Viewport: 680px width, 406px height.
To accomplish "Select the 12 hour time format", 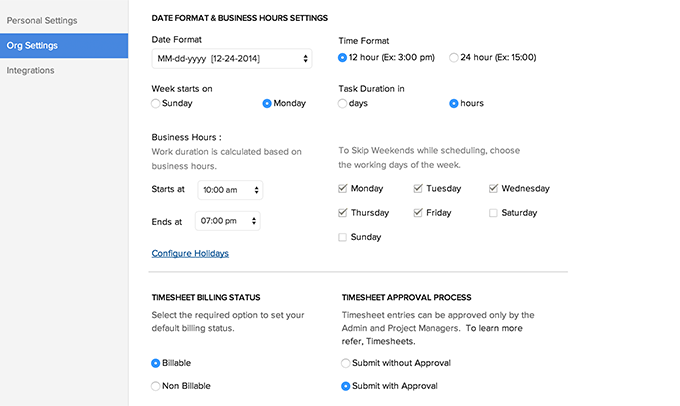I will (x=344, y=58).
